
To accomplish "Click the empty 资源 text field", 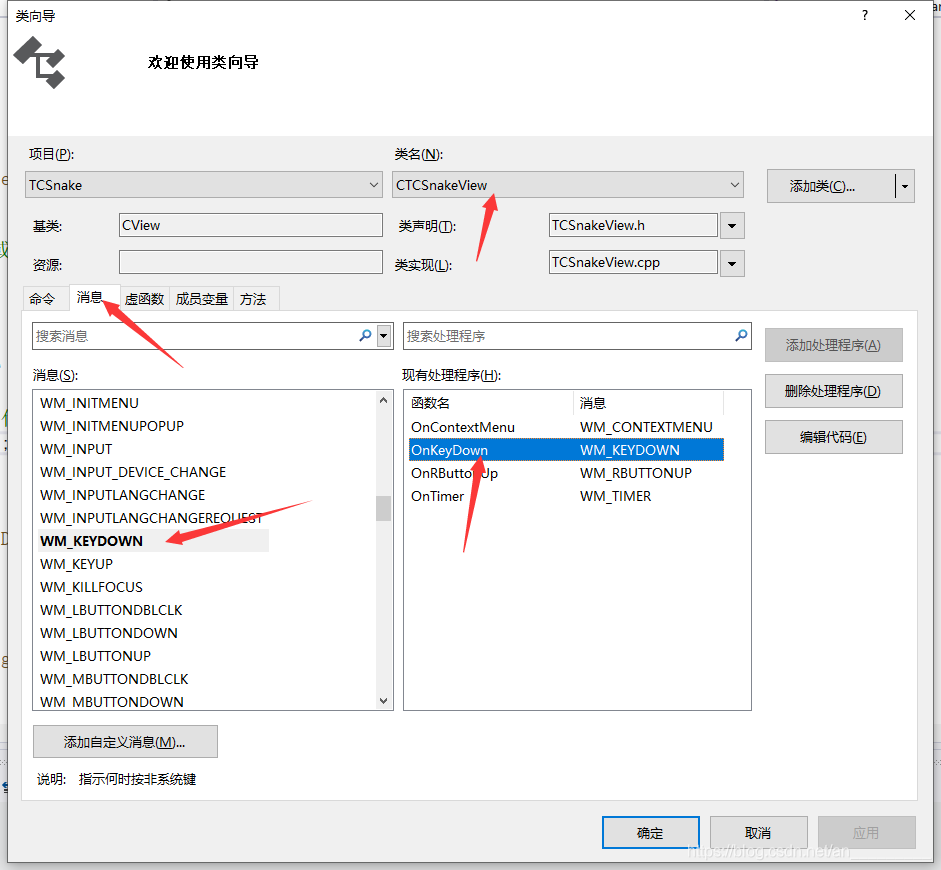I will click(251, 262).
